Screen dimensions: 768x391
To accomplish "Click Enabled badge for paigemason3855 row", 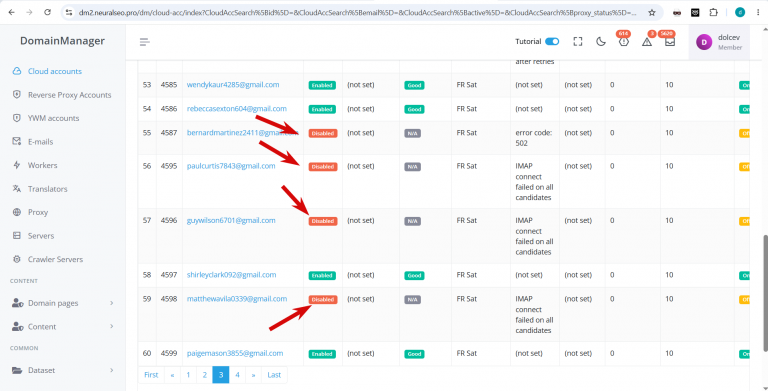I will pyautogui.click(x=322, y=354).
